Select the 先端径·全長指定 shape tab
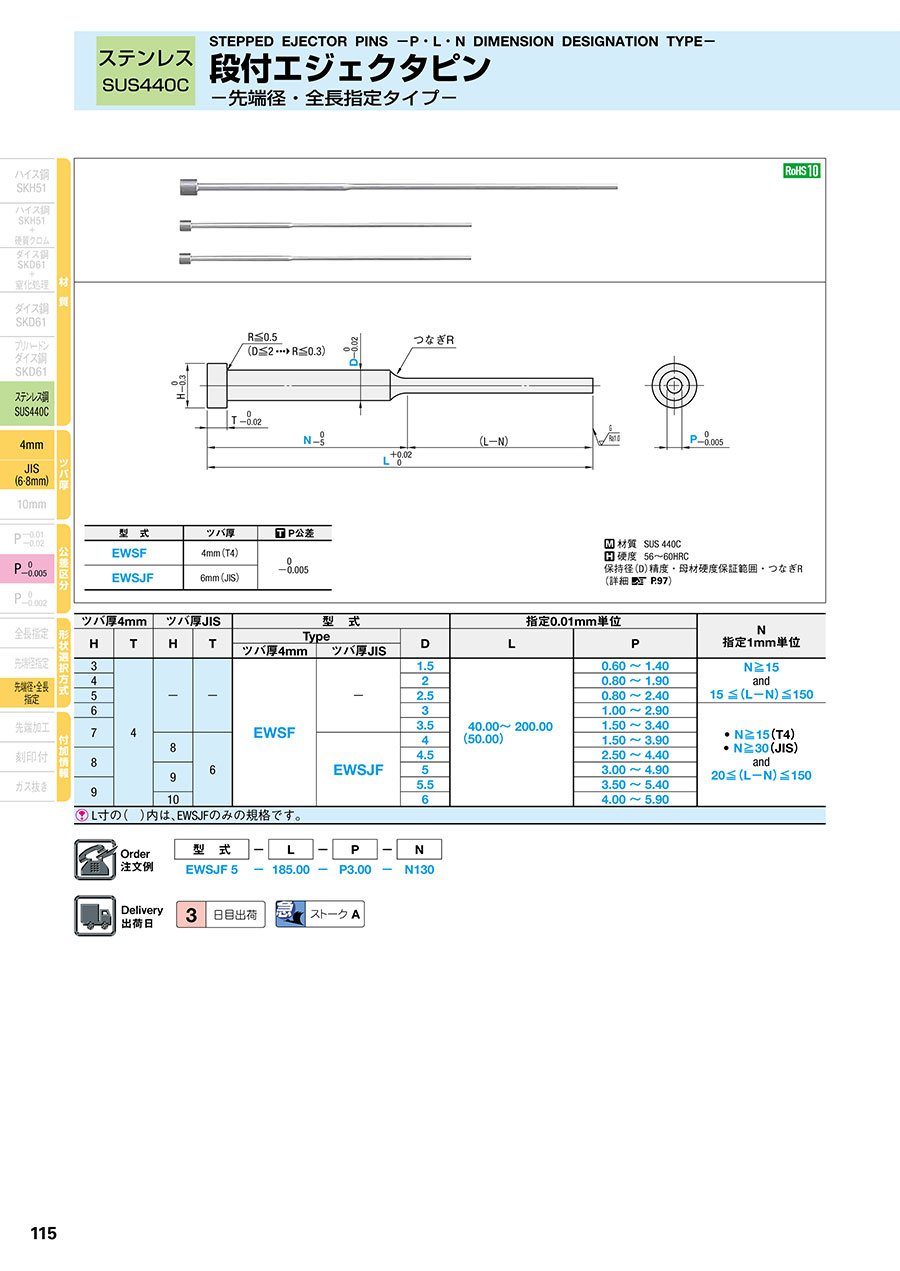The image size is (900, 1271). 30,692
